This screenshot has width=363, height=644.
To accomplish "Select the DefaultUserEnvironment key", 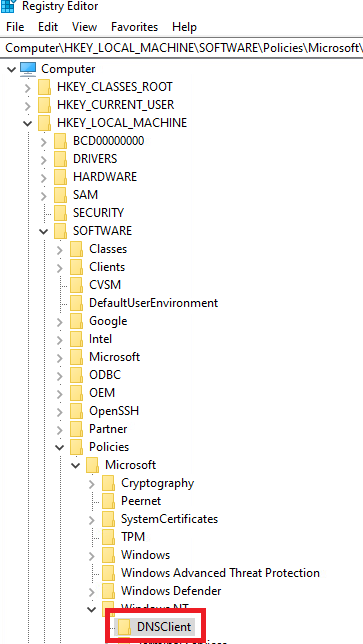I will [x=154, y=303].
